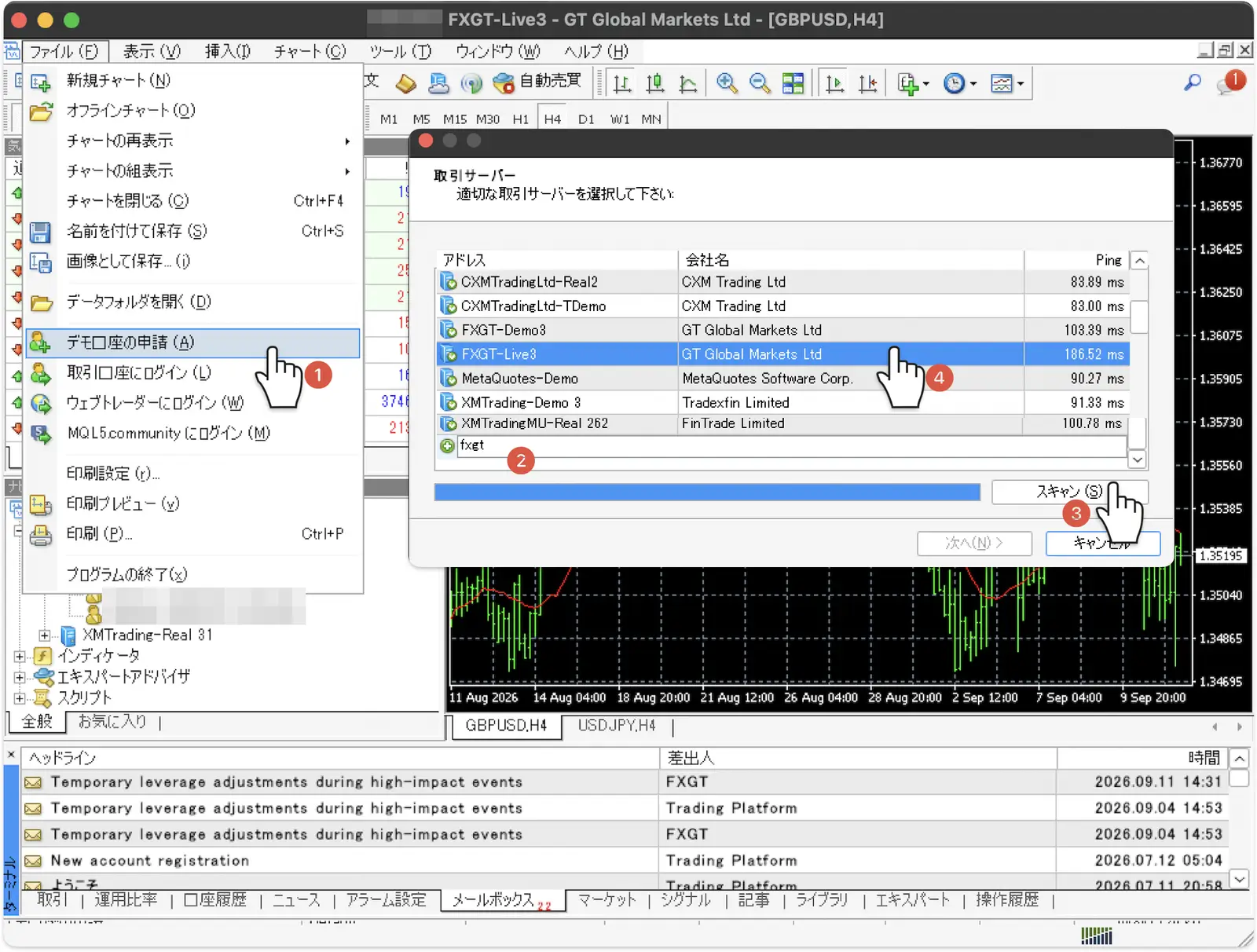Choose 取引口座にログイン (L) from the menu
The width and height of the screenshot is (1257, 952).
click(192, 373)
